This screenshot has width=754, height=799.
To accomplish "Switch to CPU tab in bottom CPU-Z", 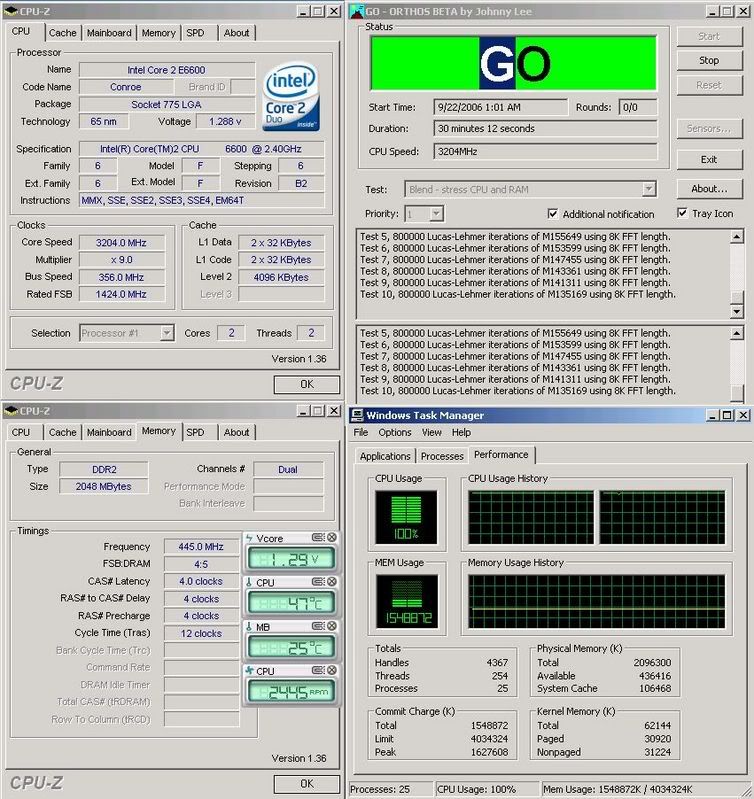I will (x=21, y=432).
